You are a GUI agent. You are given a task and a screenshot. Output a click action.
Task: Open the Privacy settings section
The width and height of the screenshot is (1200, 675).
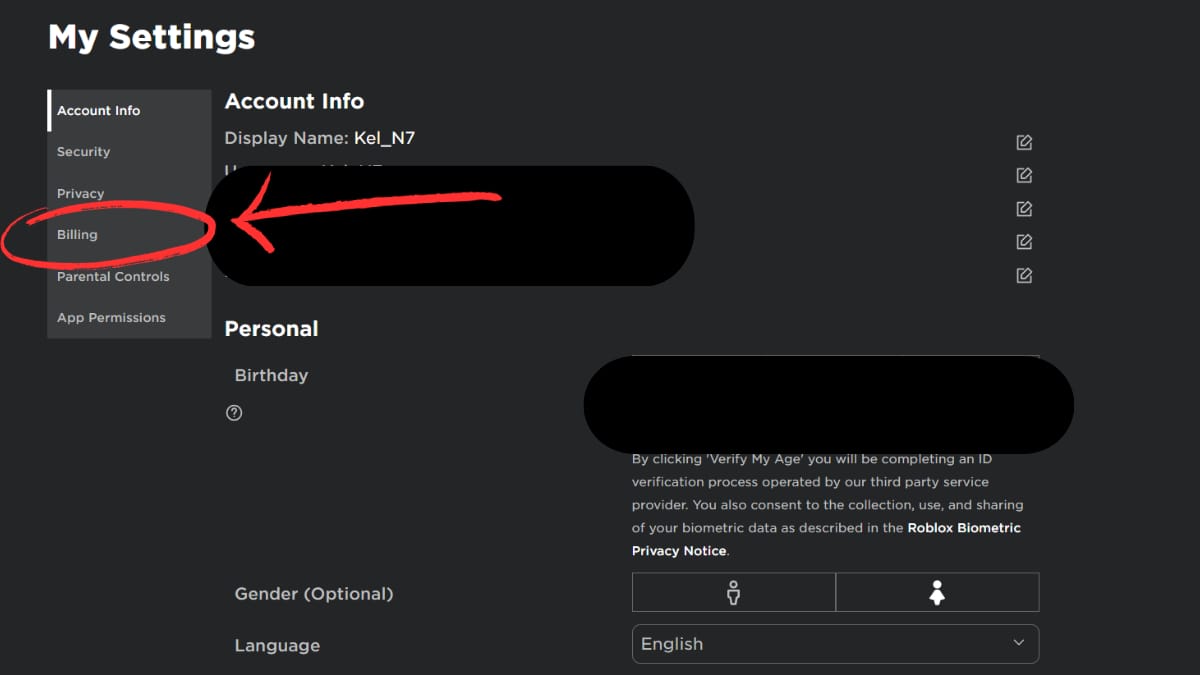[x=80, y=193]
